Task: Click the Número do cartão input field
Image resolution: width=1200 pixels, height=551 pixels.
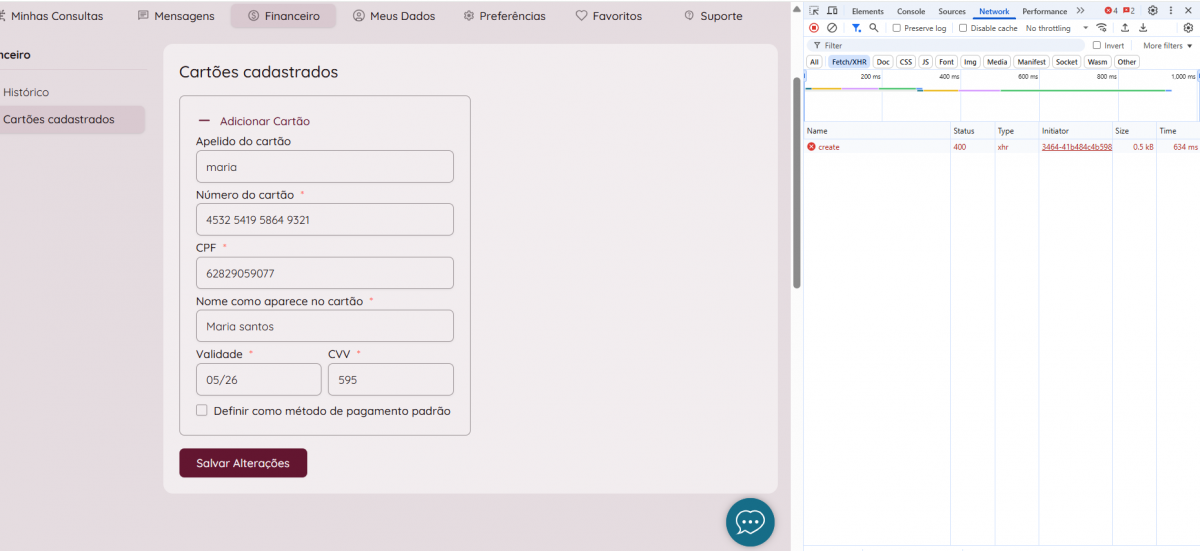Action: click(324, 220)
